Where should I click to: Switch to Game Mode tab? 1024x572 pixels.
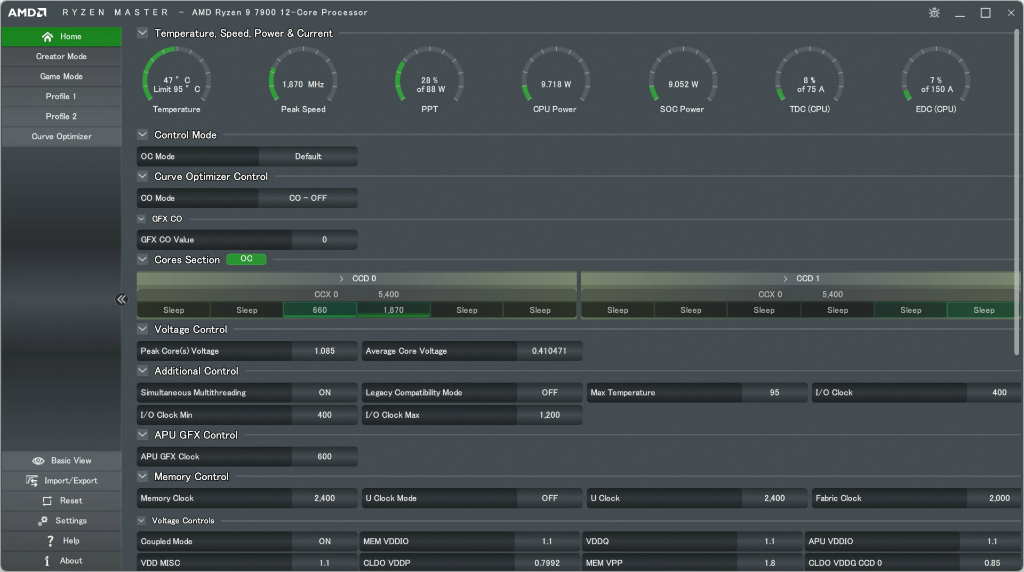tap(61, 76)
